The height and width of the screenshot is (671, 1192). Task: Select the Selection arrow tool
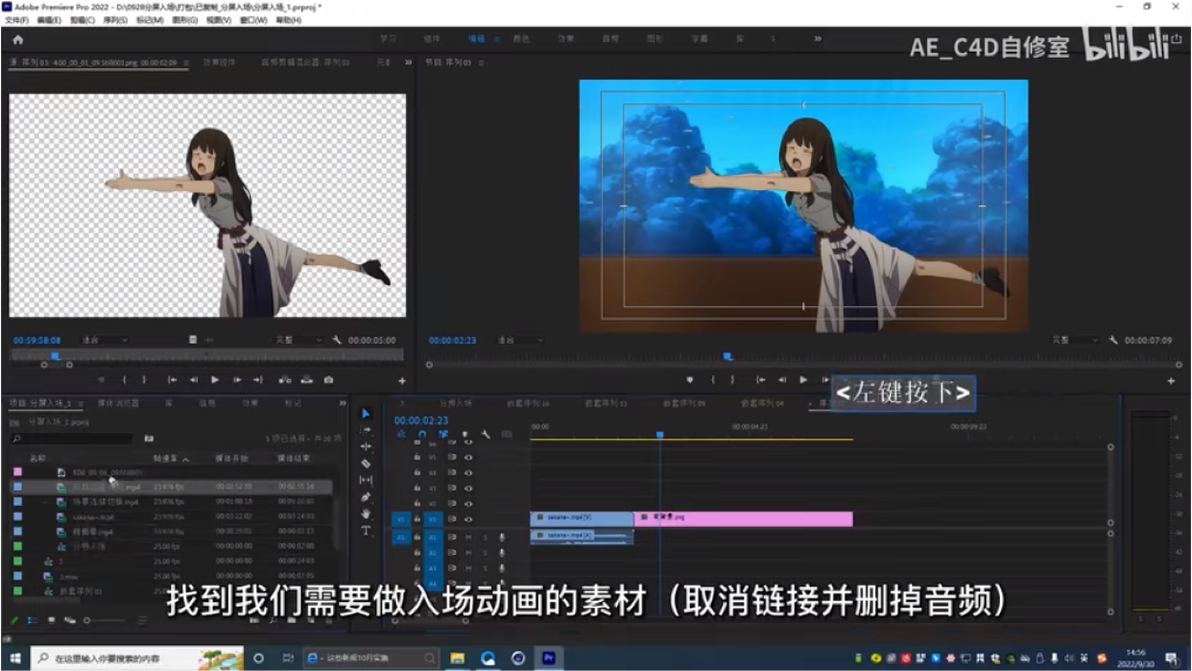pos(366,413)
